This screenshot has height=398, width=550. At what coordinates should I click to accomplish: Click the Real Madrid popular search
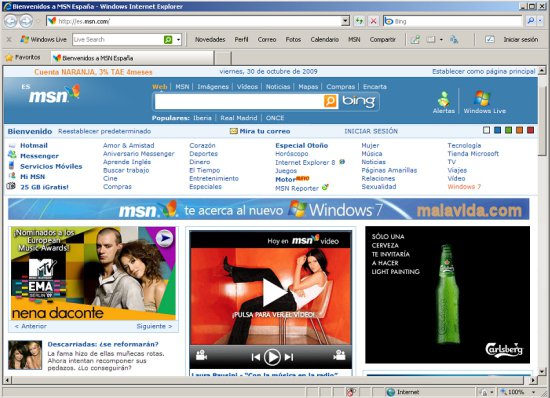click(x=239, y=118)
